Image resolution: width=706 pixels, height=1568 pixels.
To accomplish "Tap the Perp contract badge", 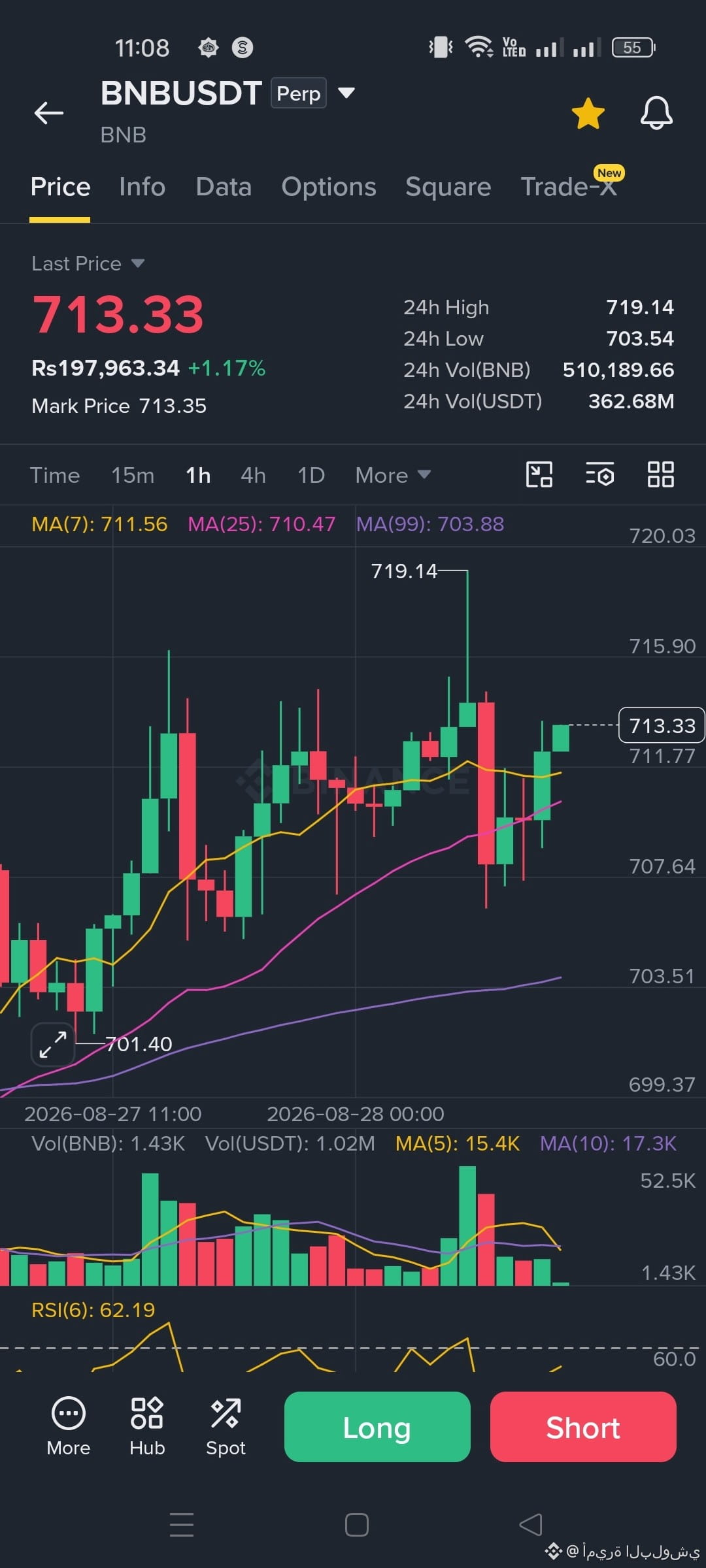I will pyautogui.click(x=299, y=93).
